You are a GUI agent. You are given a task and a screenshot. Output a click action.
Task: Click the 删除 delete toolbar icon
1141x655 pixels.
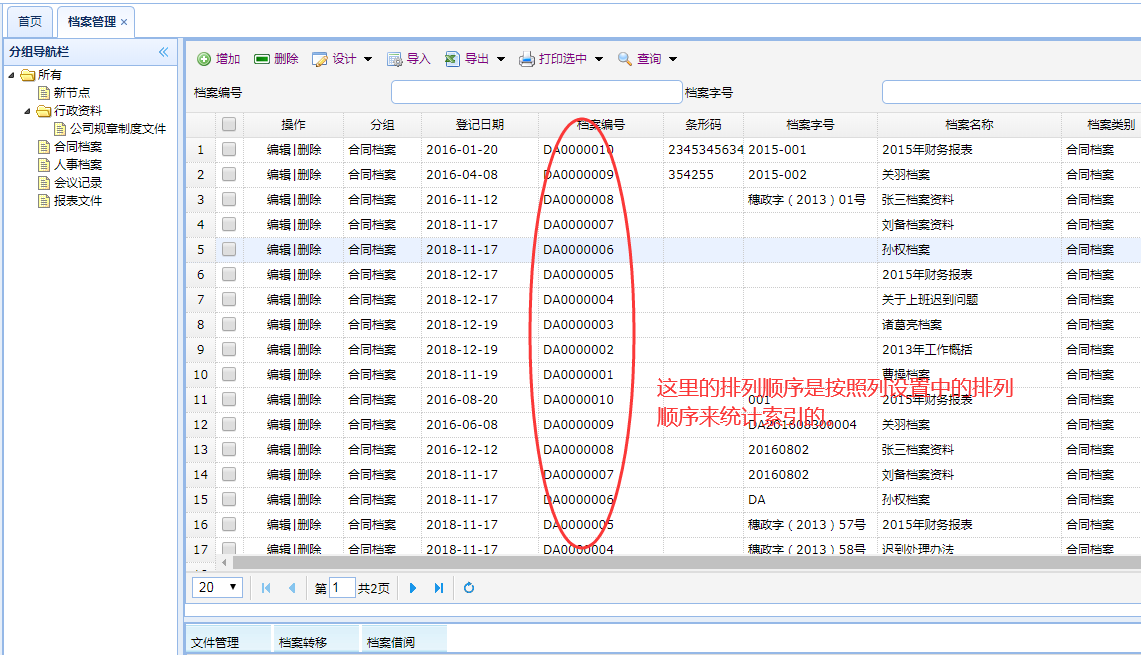point(262,59)
